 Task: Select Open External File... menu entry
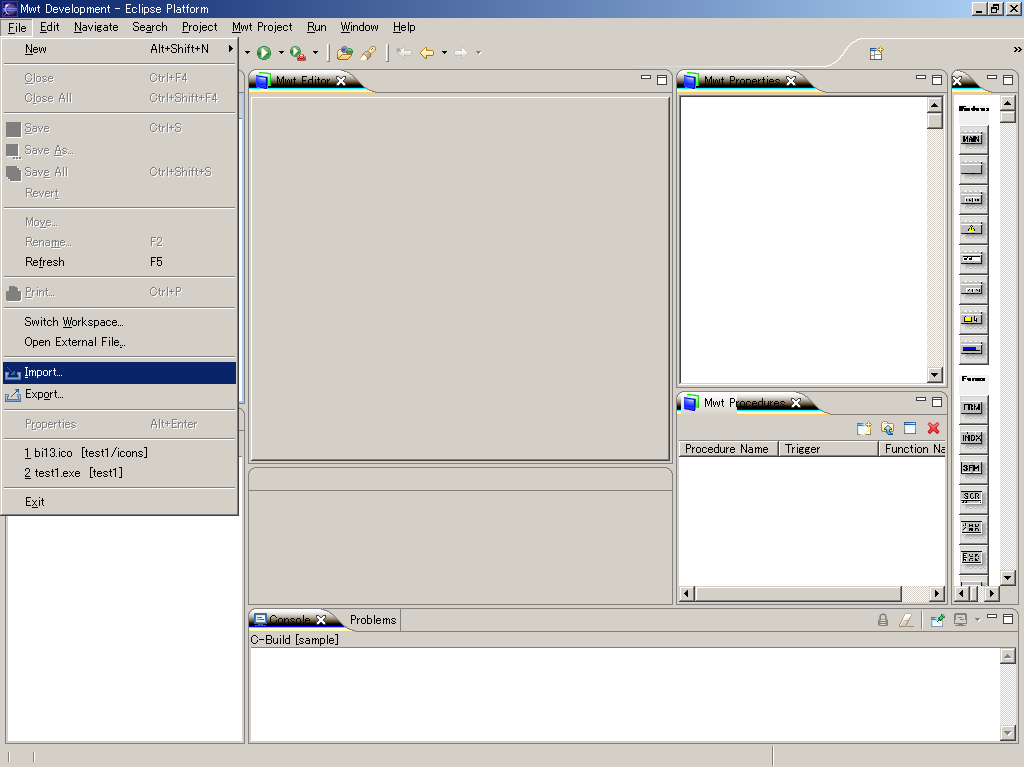[x=120, y=342]
